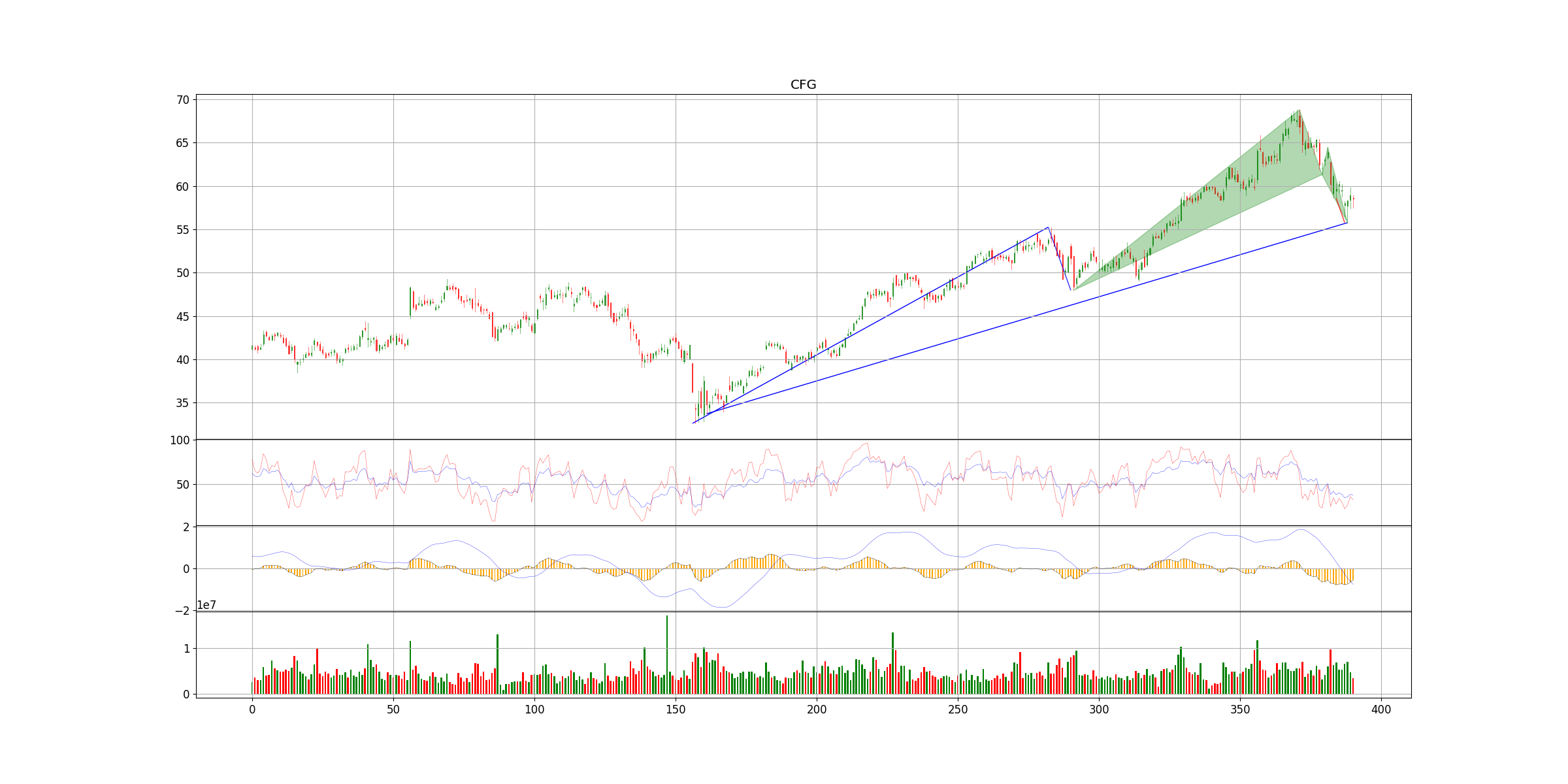Click the CFG chart title
The image size is (1568, 784).
(803, 84)
